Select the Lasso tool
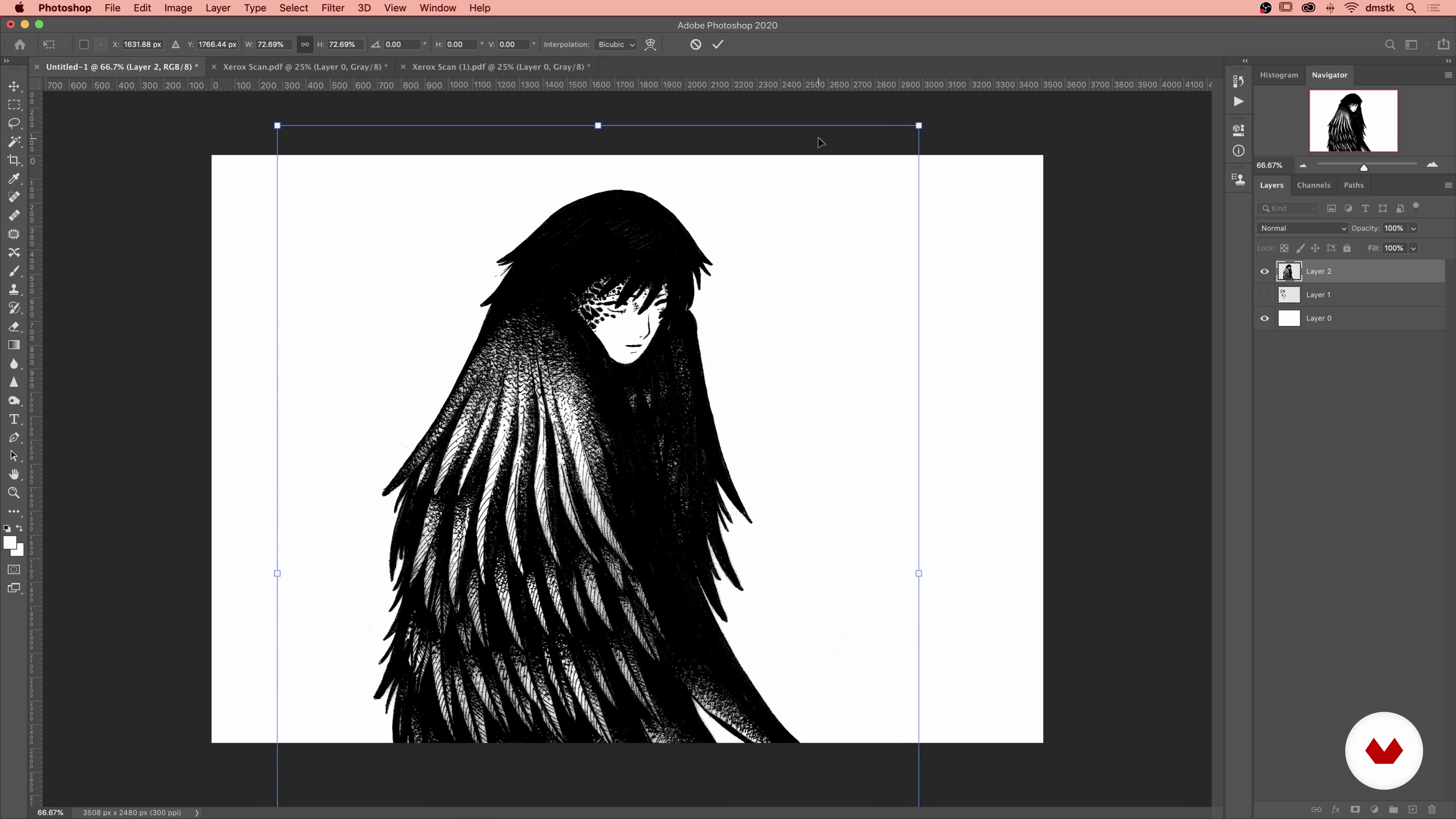The width and height of the screenshot is (1456, 819). [x=14, y=123]
